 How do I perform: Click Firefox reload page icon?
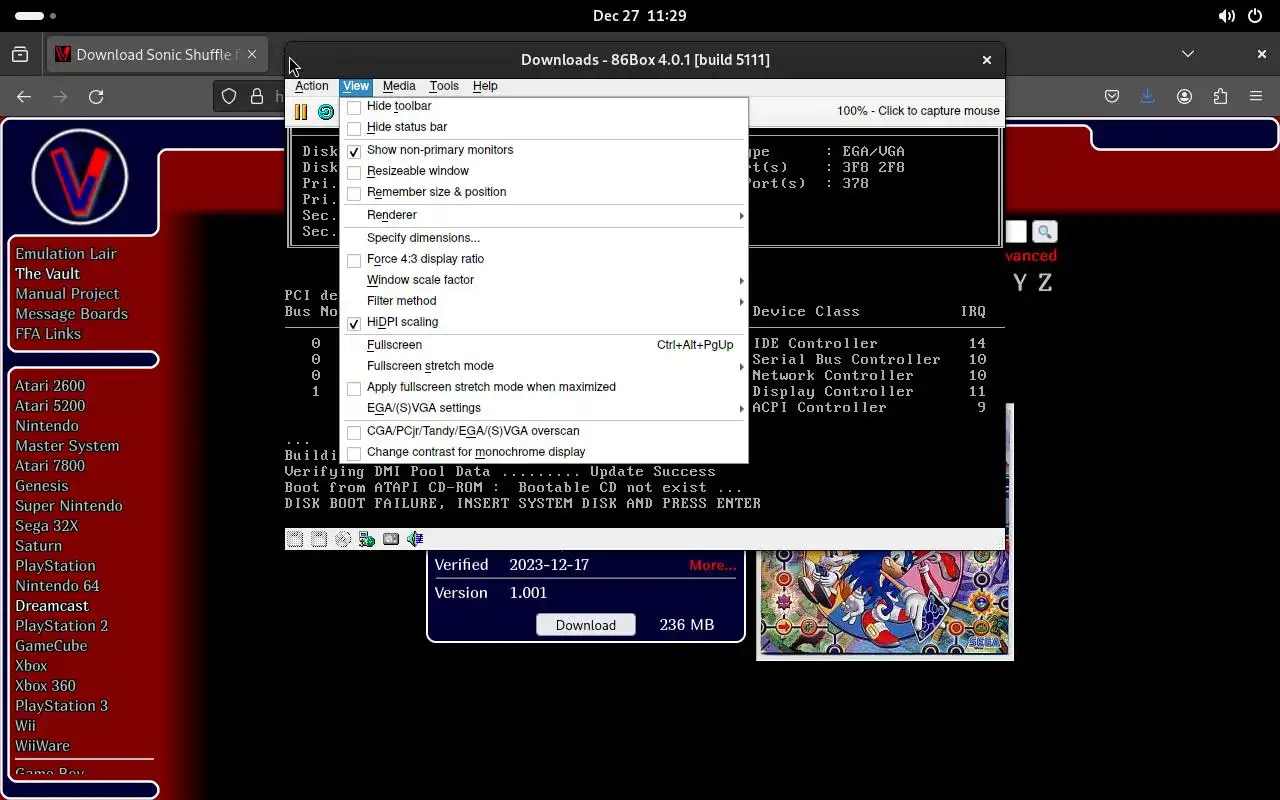96,96
